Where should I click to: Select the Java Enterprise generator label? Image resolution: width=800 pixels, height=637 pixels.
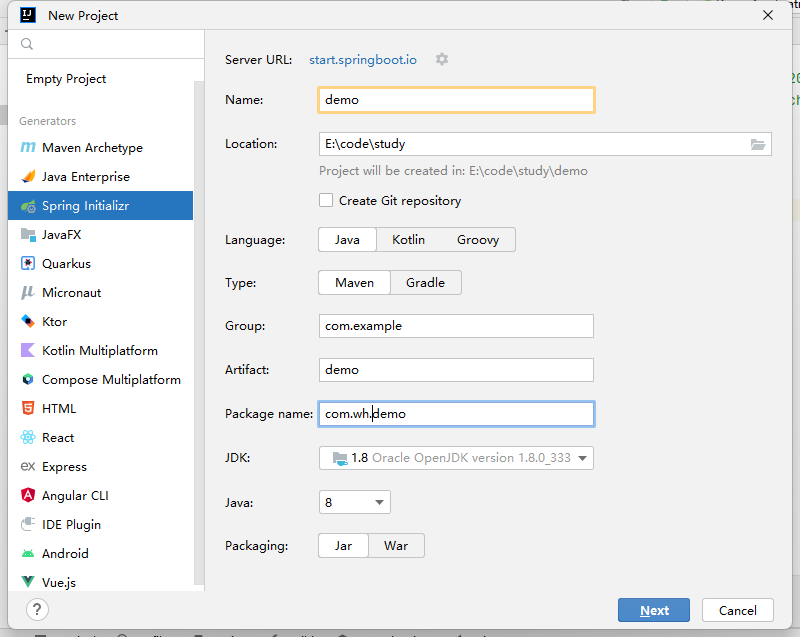[86, 177]
